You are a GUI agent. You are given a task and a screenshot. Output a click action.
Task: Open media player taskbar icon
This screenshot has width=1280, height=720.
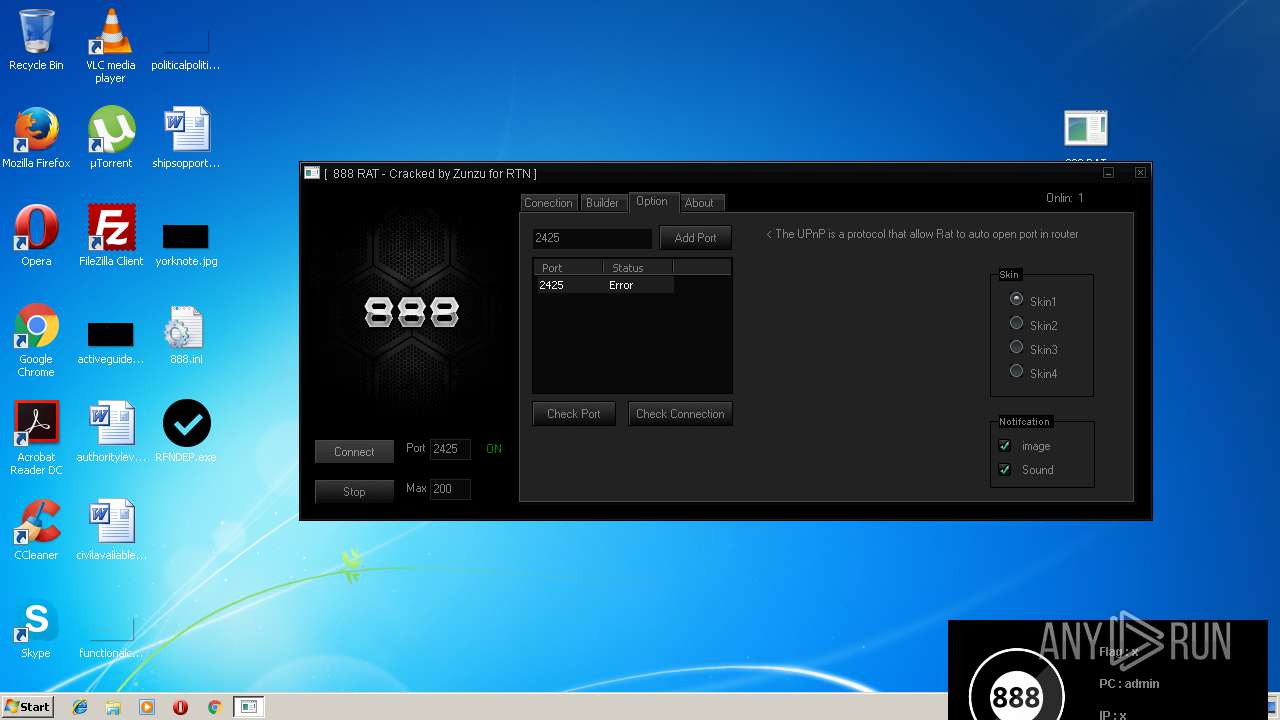(x=147, y=707)
